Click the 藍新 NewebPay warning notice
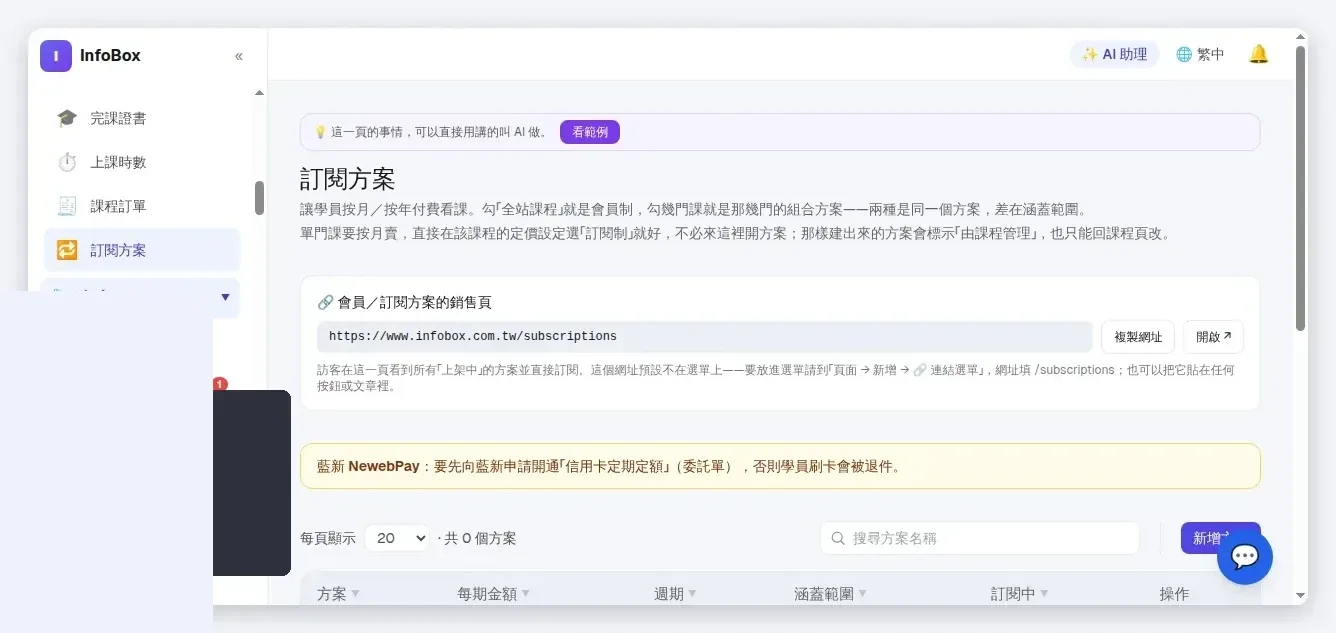1336x633 pixels. (x=780, y=466)
